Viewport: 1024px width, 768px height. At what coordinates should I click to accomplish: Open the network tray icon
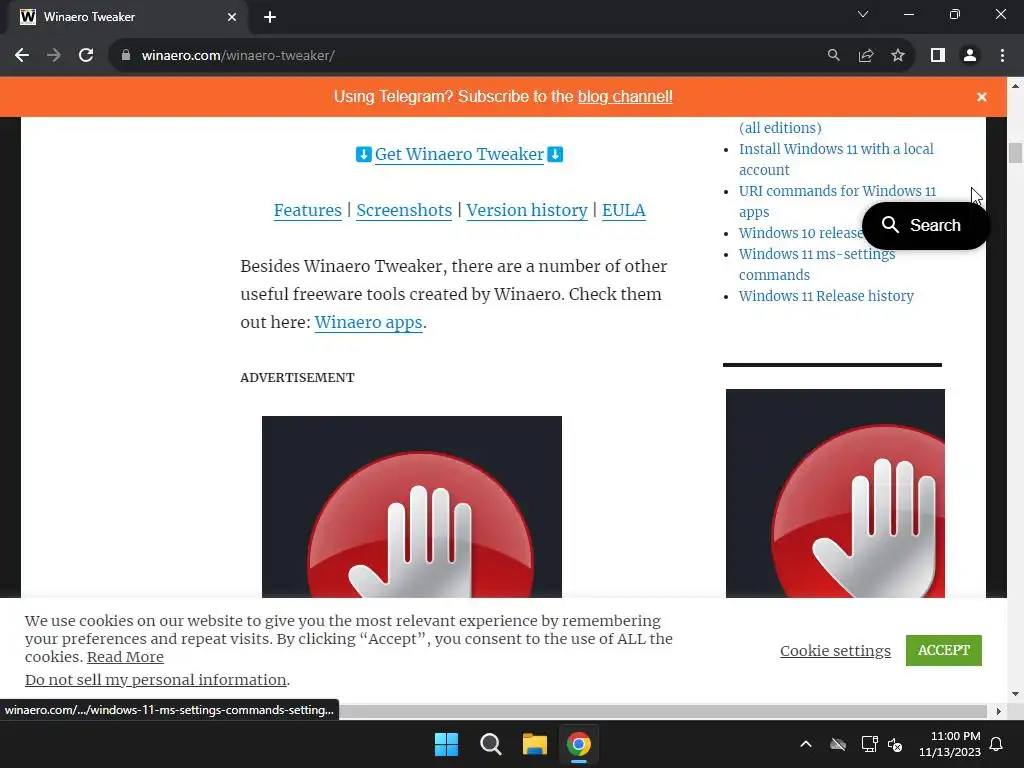point(869,744)
